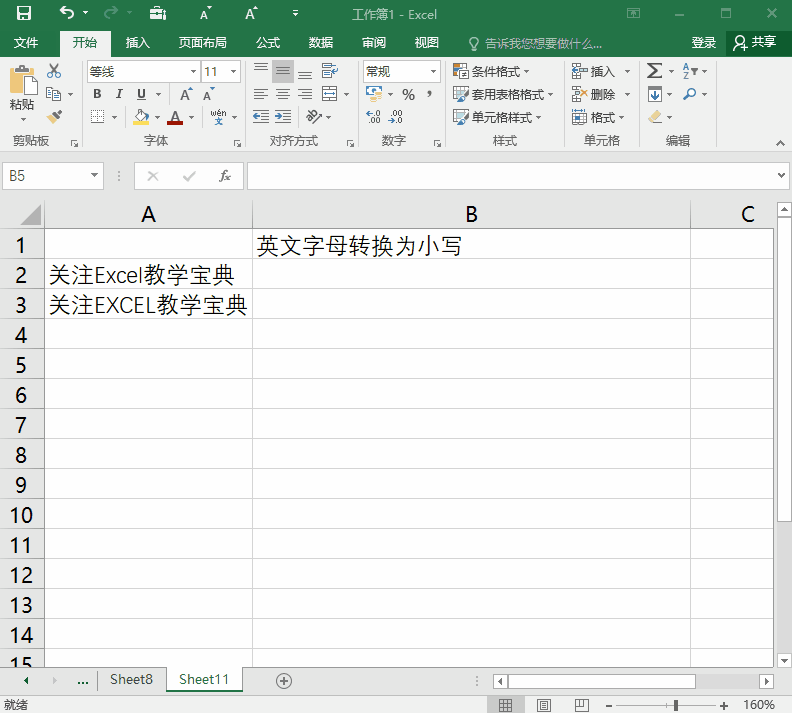Click Find and Select magnifier icon
Viewport: 792px width, 713px height.
(689, 94)
